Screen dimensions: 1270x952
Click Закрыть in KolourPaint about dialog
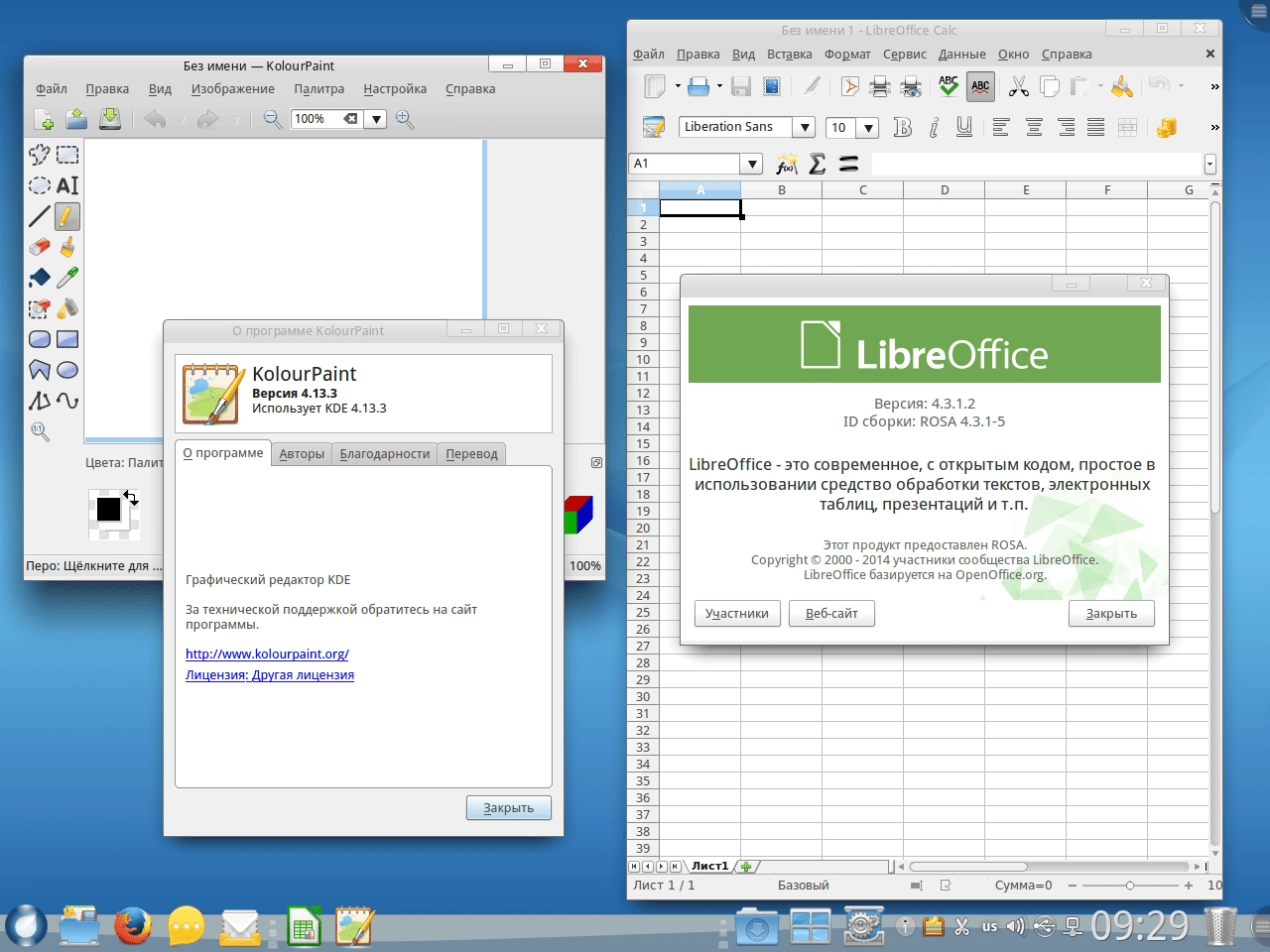click(x=508, y=808)
